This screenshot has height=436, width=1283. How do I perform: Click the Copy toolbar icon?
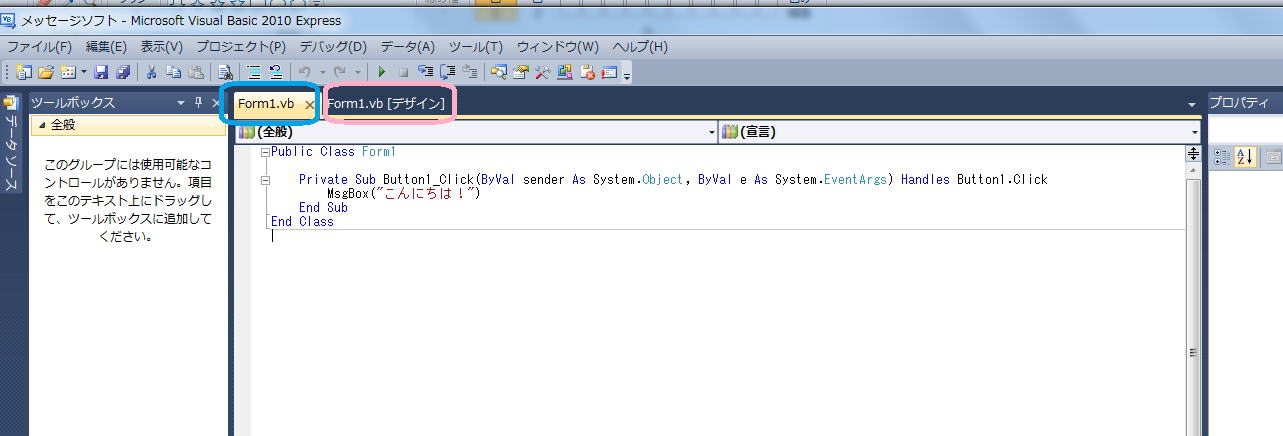(x=174, y=72)
